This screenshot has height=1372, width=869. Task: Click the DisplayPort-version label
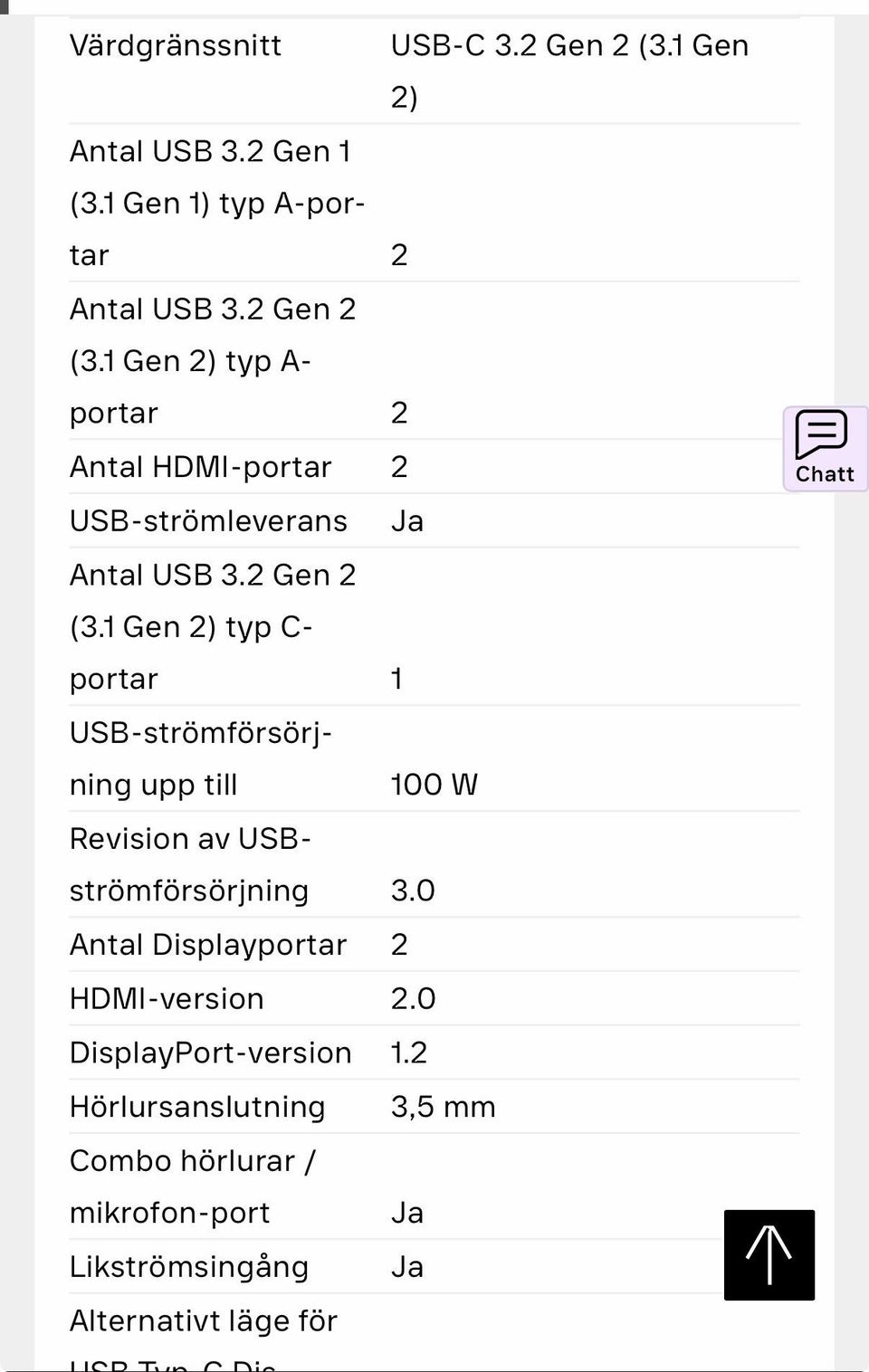coord(210,1053)
